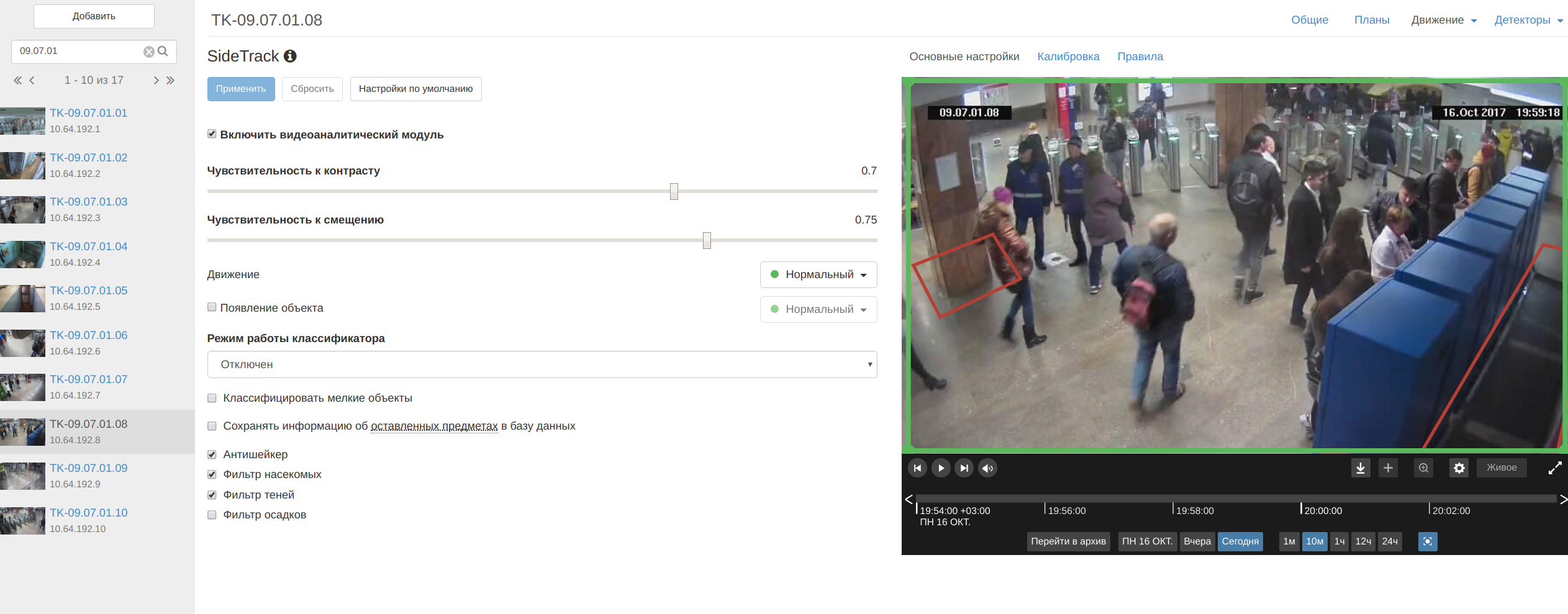Click Применить button
1568x614 pixels.
[x=241, y=89]
